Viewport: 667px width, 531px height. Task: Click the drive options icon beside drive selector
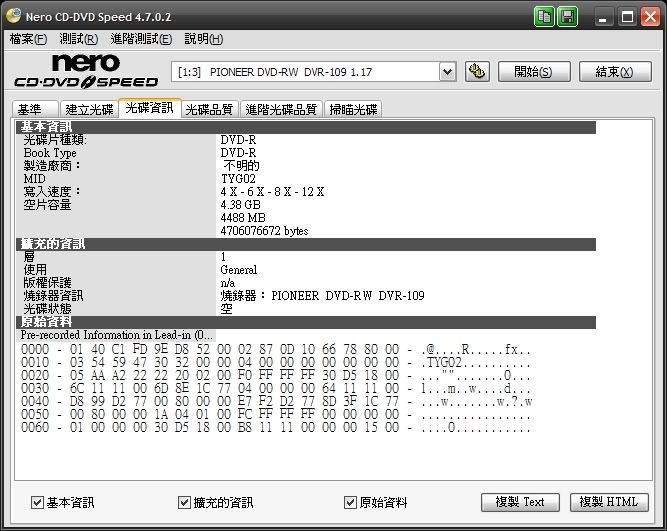[478, 71]
